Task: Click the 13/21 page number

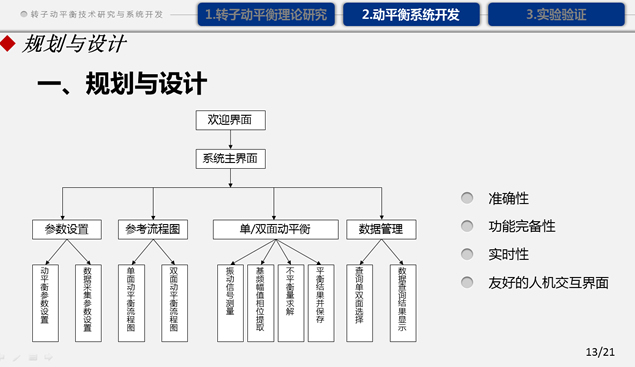Action: point(600,352)
